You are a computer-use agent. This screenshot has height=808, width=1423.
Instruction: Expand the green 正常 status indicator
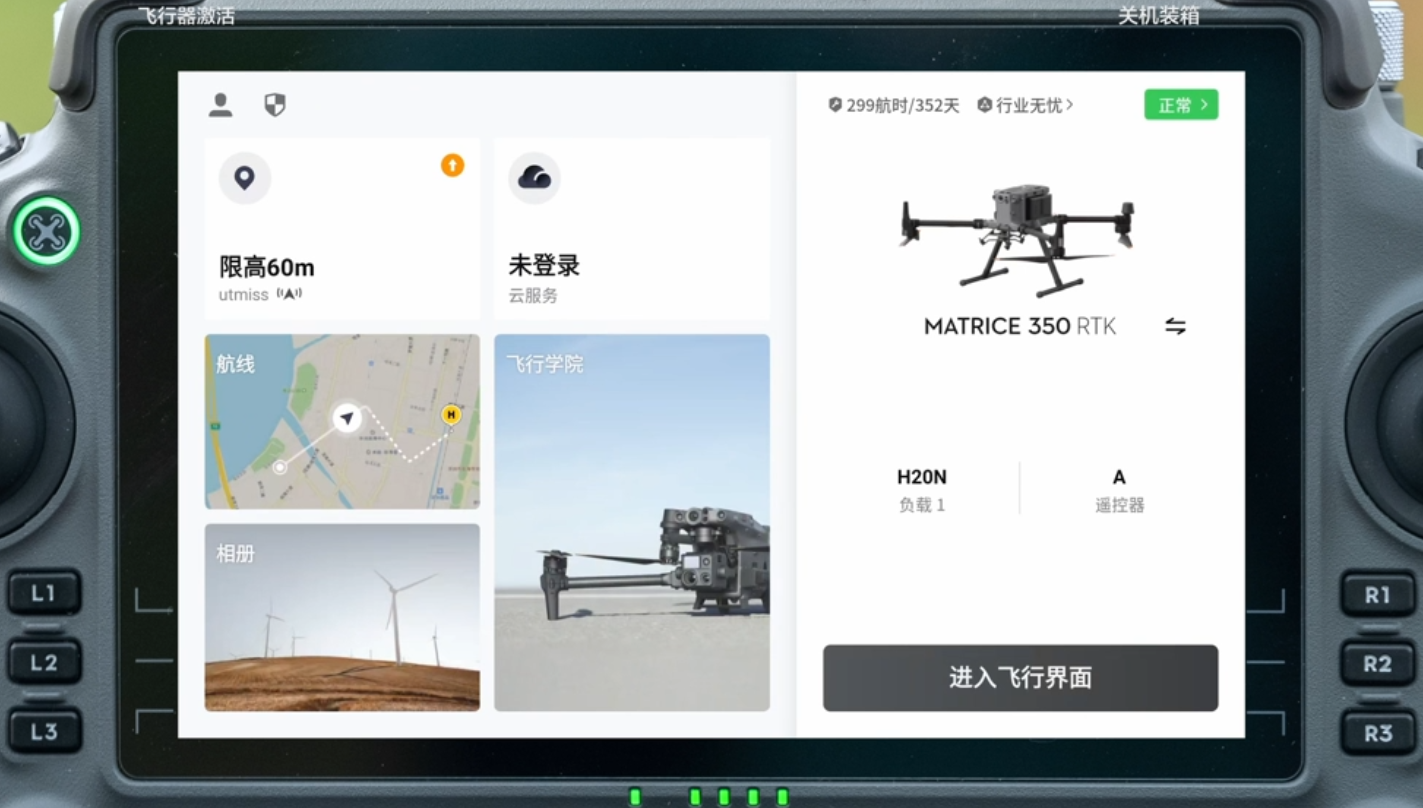1181,105
